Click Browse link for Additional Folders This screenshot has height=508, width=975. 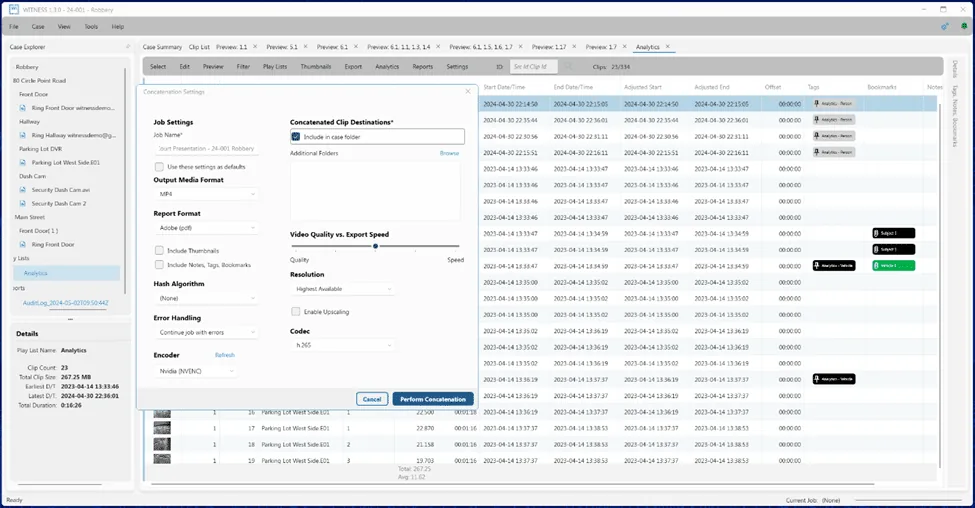point(449,153)
